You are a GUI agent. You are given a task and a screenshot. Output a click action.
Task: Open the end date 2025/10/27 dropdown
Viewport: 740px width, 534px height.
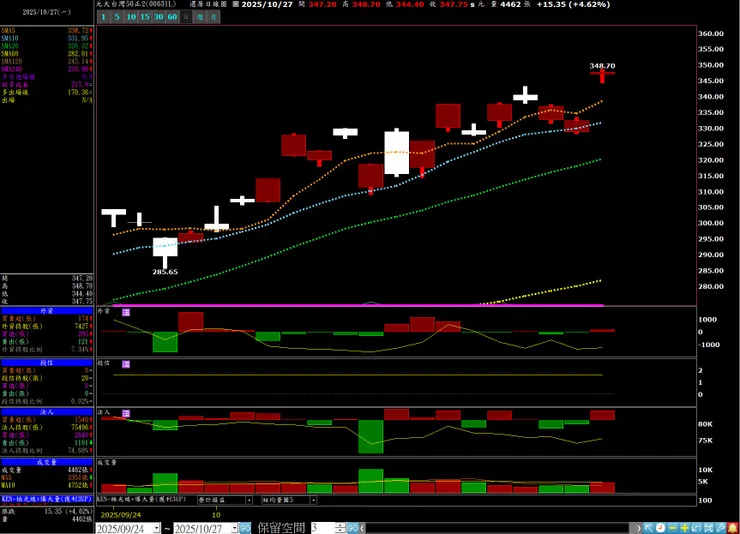pos(234,529)
